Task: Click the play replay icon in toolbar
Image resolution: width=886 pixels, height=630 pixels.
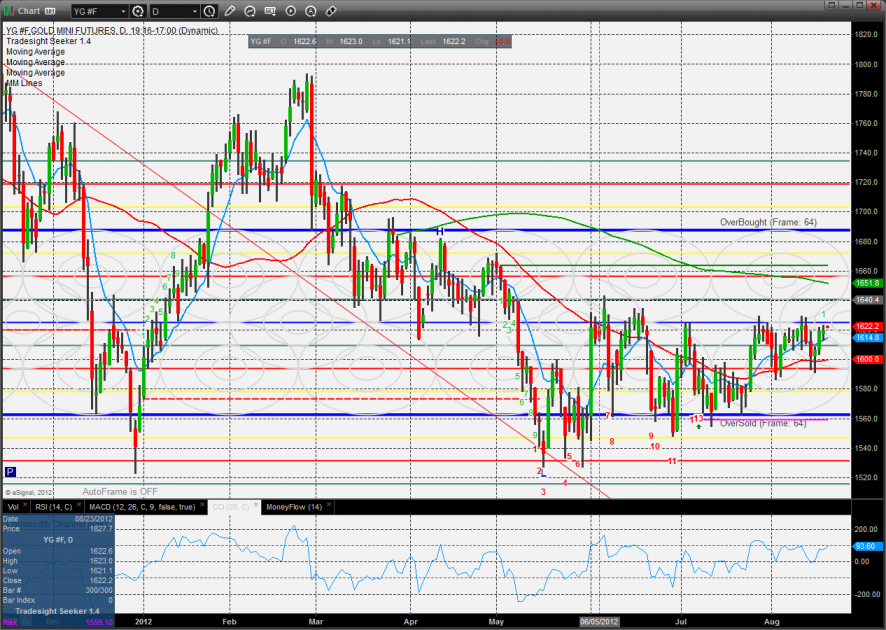Action: (291, 12)
